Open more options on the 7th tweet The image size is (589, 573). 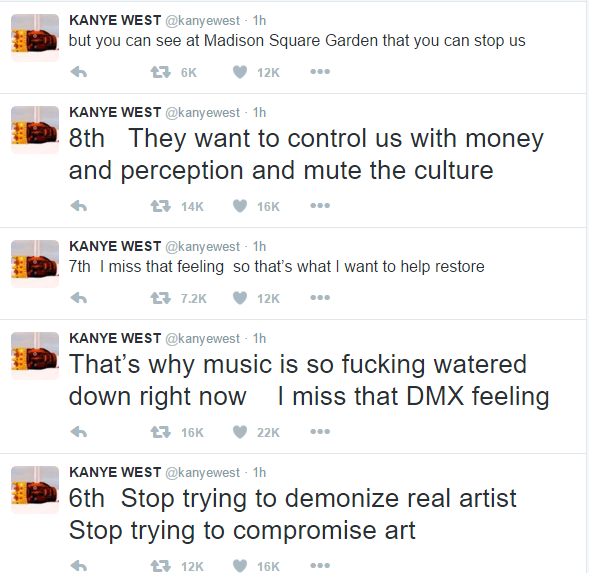click(320, 298)
